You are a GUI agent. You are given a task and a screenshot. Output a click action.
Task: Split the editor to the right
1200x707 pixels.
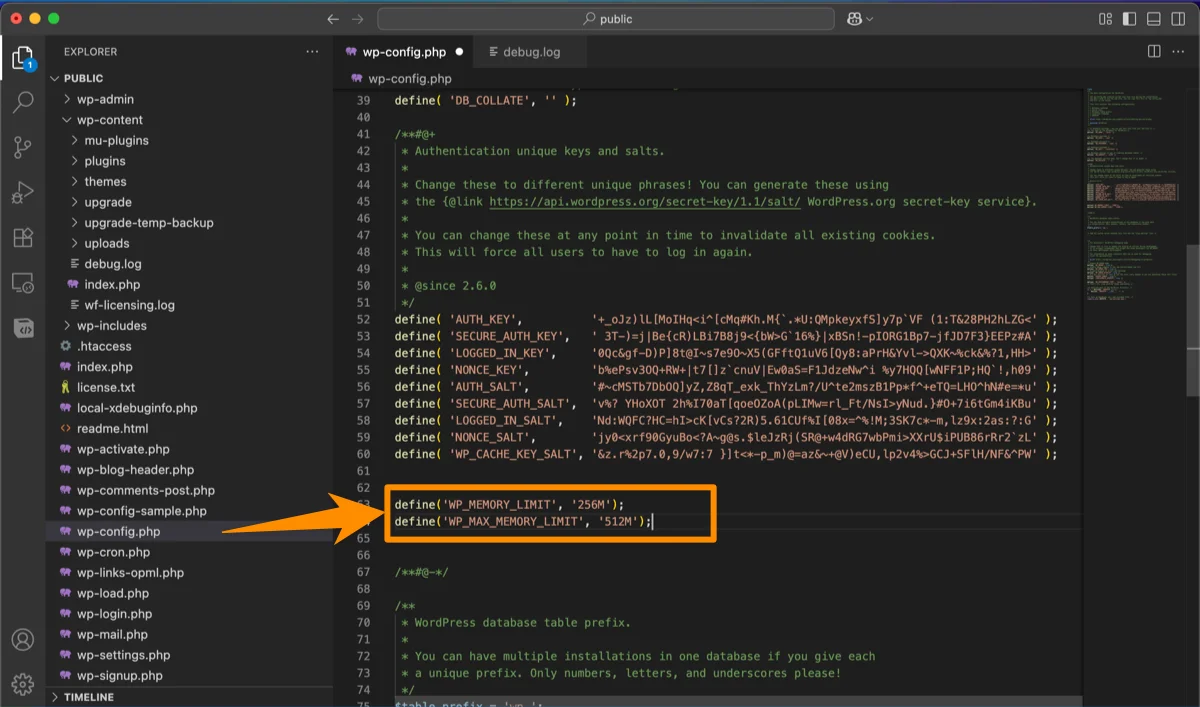coord(1154,51)
